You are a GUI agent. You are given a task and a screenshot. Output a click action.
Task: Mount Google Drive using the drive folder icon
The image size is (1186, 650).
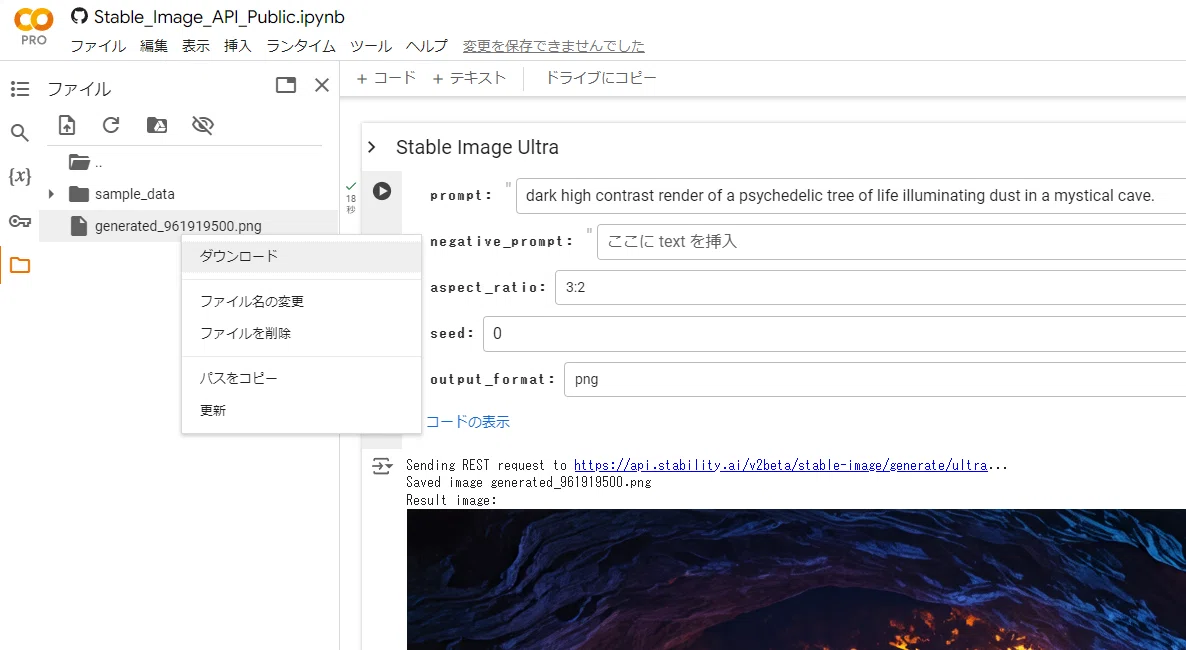(x=157, y=125)
